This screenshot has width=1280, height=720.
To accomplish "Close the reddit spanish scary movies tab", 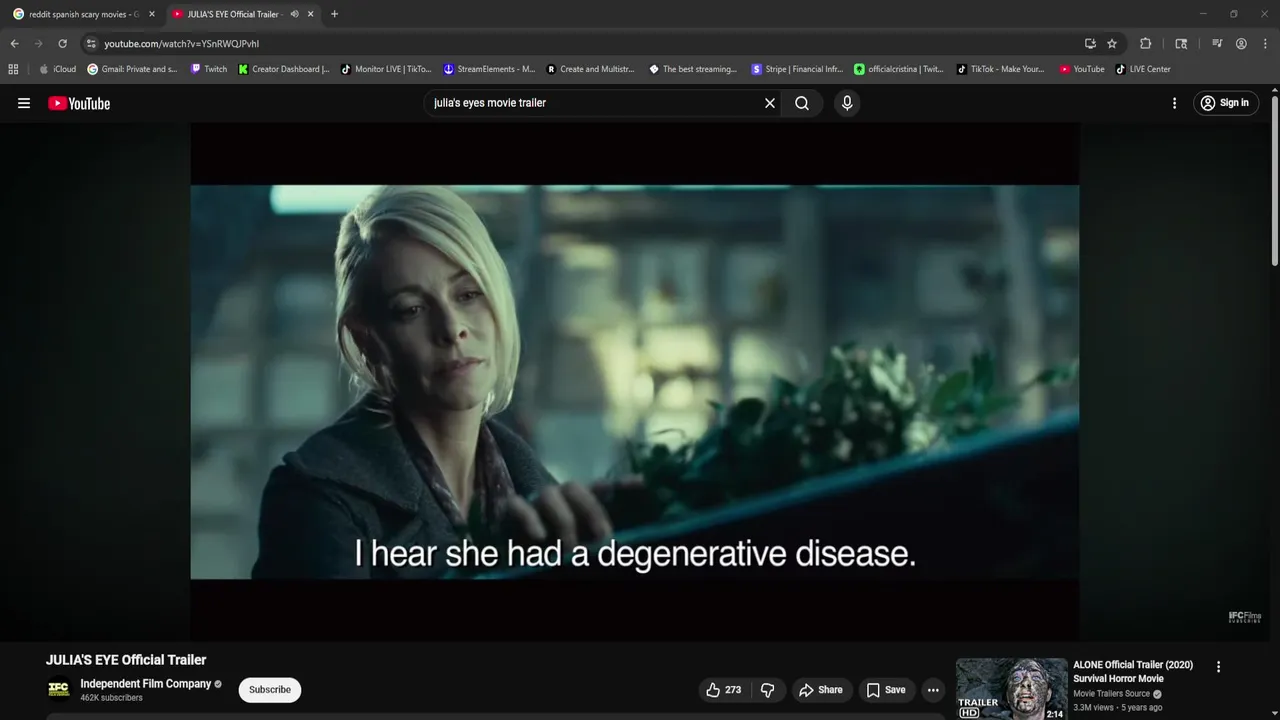I will 152,14.
